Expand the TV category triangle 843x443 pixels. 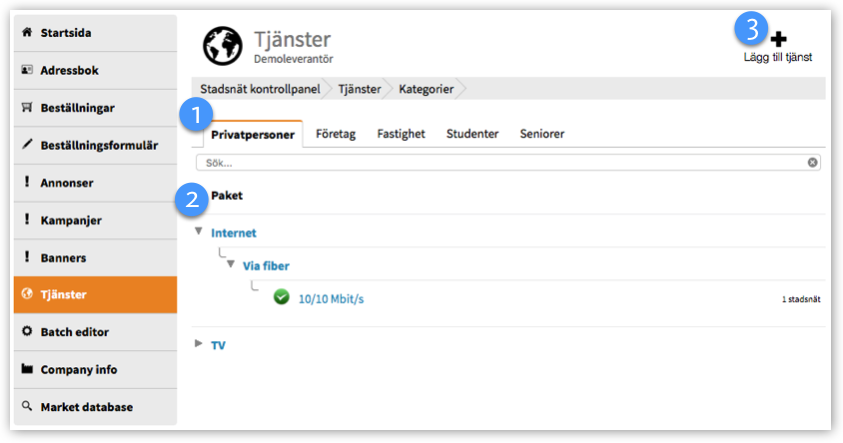199,344
